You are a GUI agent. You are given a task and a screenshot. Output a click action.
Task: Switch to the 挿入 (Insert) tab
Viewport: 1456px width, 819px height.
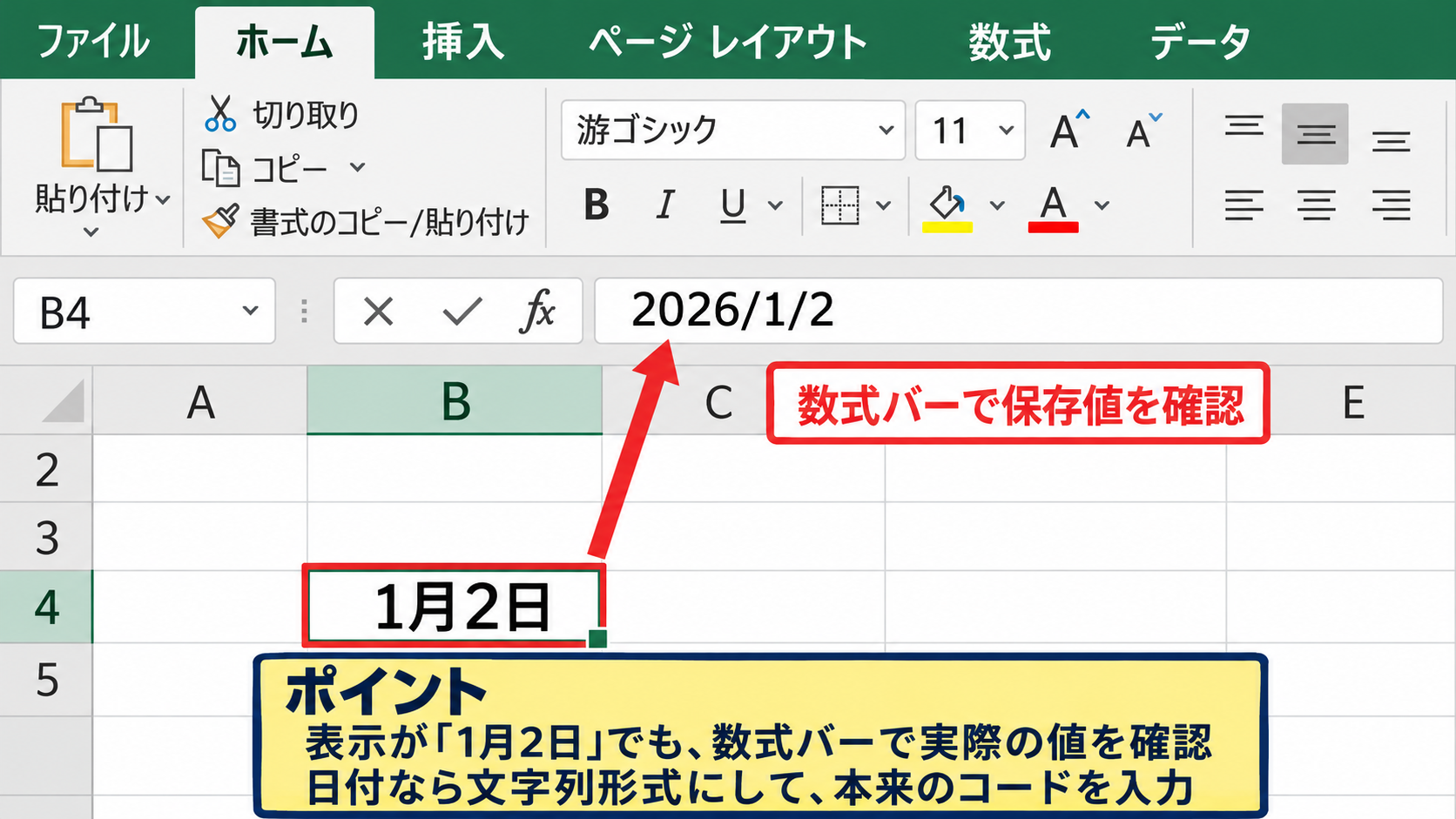pyautogui.click(x=463, y=41)
